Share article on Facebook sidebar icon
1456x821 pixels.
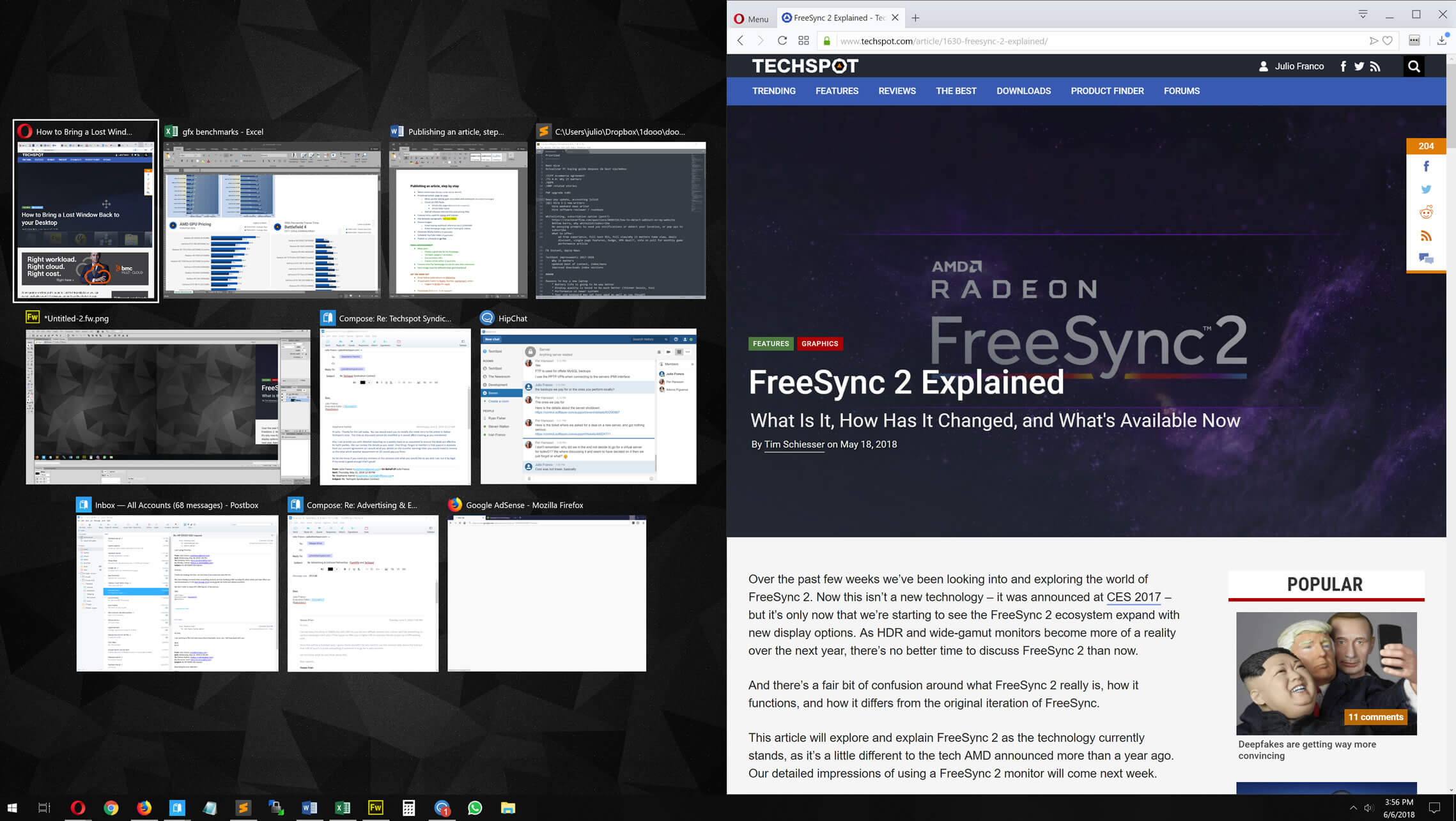coord(1426,167)
